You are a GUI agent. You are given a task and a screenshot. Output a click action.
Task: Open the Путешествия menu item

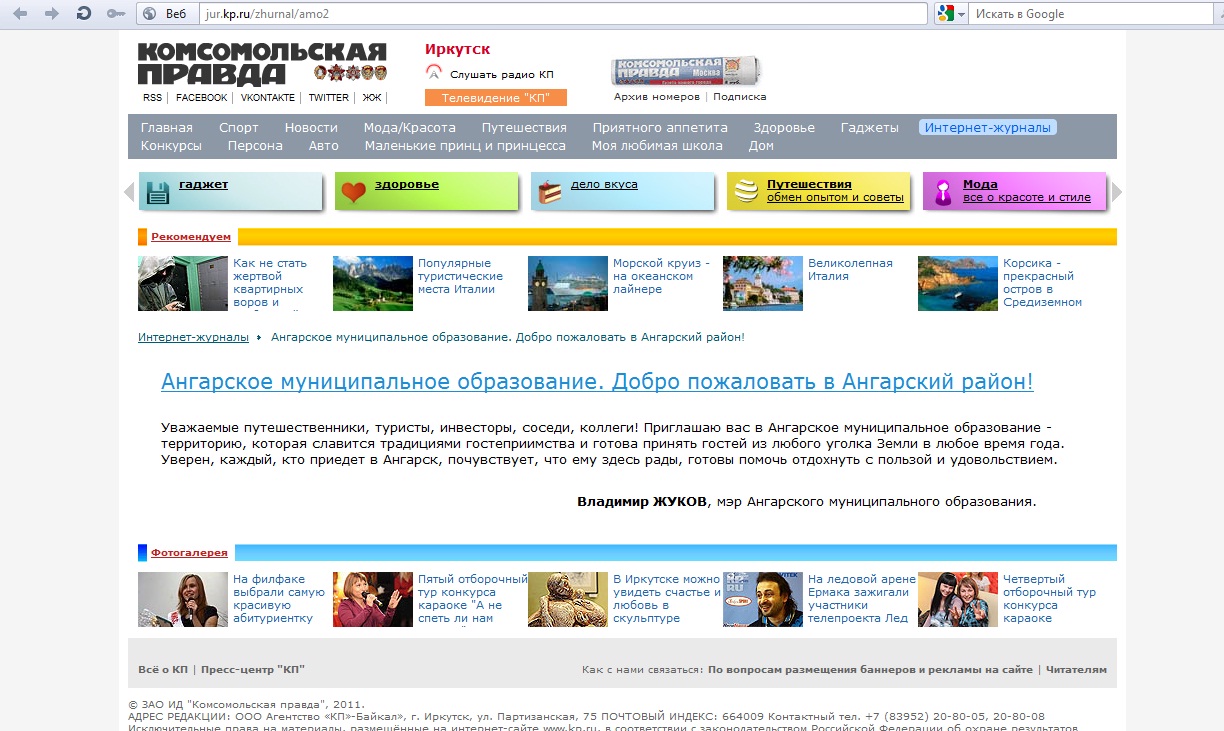click(x=524, y=128)
